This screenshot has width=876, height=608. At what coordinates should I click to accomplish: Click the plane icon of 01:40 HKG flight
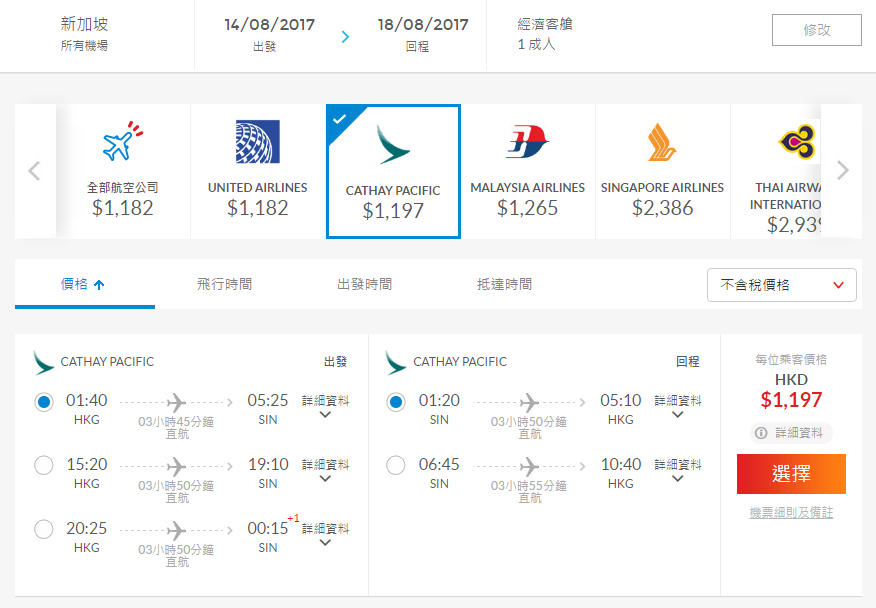pos(176,402)
